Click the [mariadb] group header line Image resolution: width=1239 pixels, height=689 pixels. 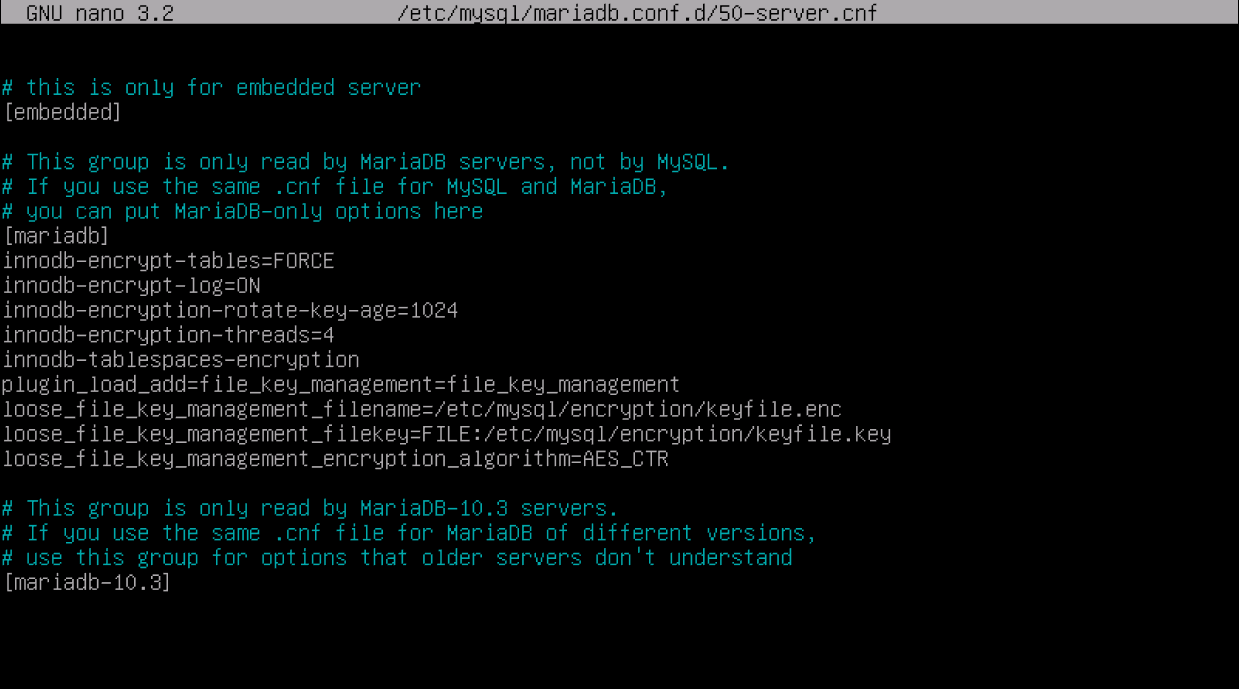pyautogui.click(x=56, y=236)
